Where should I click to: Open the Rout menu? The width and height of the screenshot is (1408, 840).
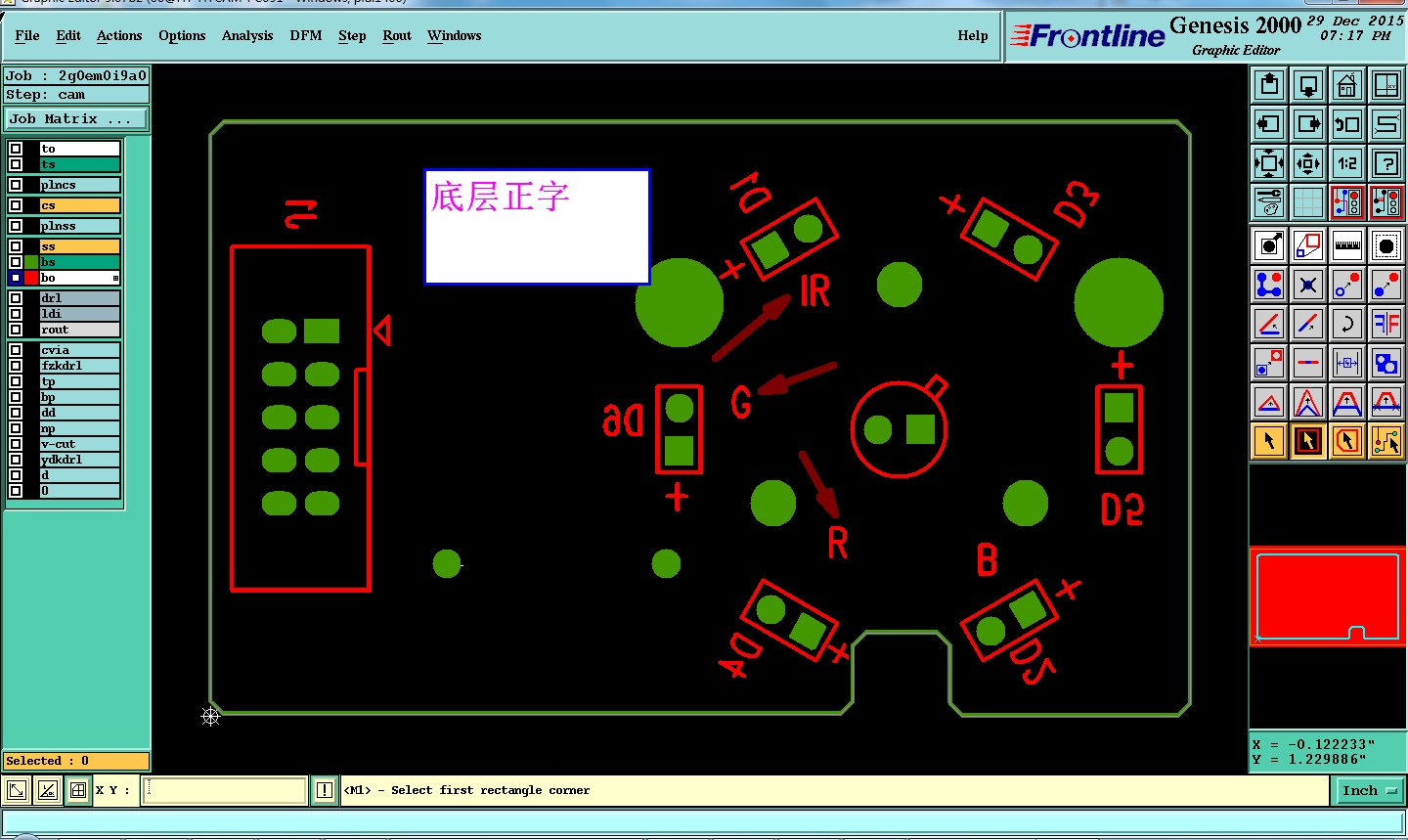pos(397,35)
